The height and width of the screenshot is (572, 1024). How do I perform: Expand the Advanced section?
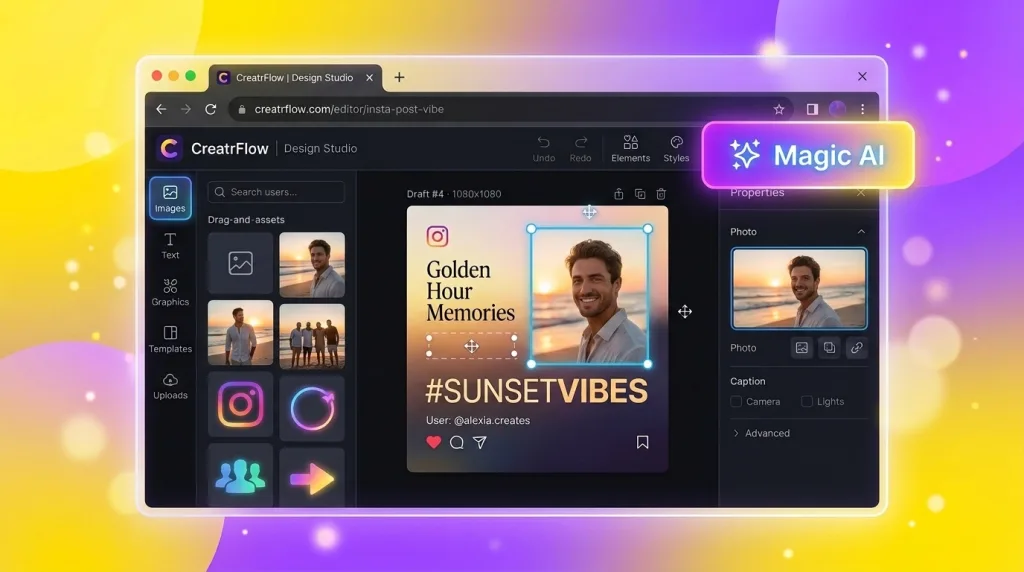tap(761, 433)
